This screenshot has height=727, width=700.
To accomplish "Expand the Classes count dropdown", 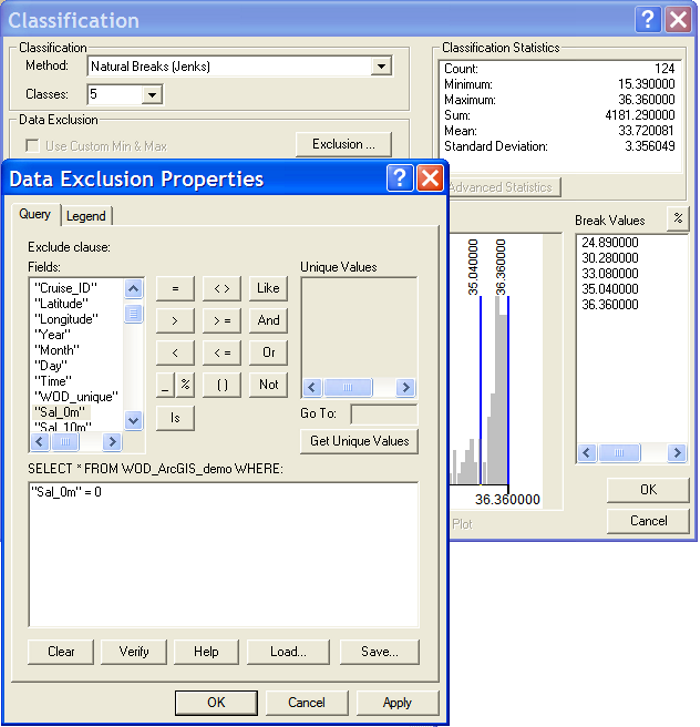I will pos(152,95).
